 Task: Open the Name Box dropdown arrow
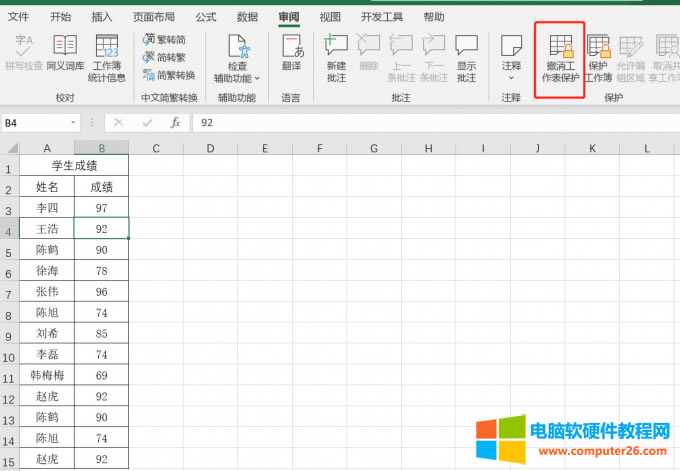click(x=73, y=123)
